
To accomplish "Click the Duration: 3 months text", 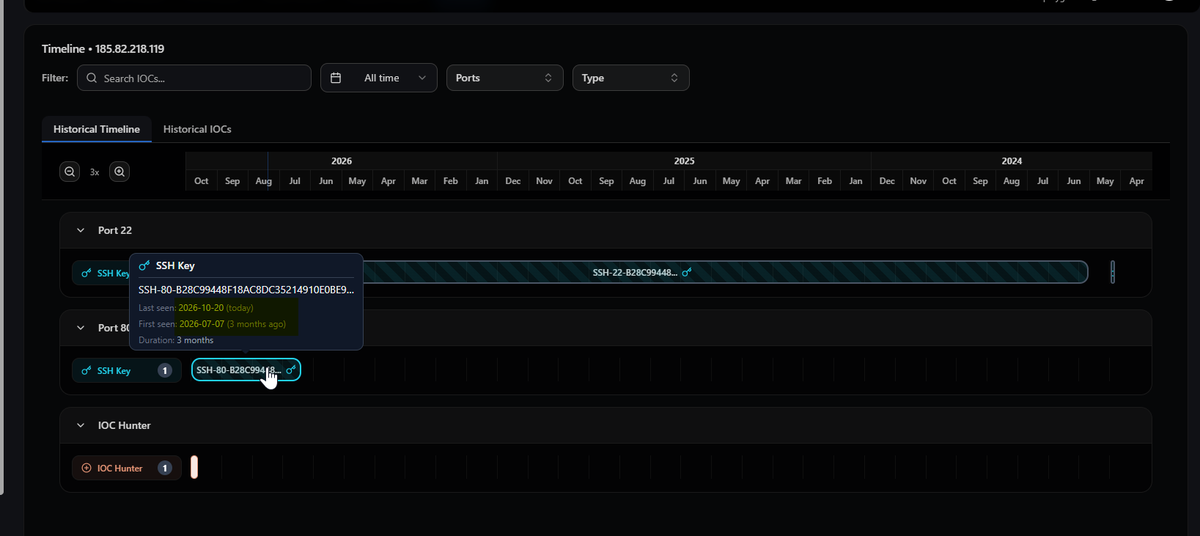I will tap(176, 340).
